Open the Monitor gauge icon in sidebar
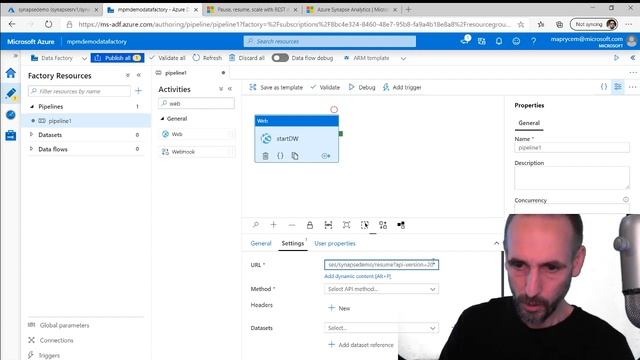This screenshot has width=640, height=360. 11,115
